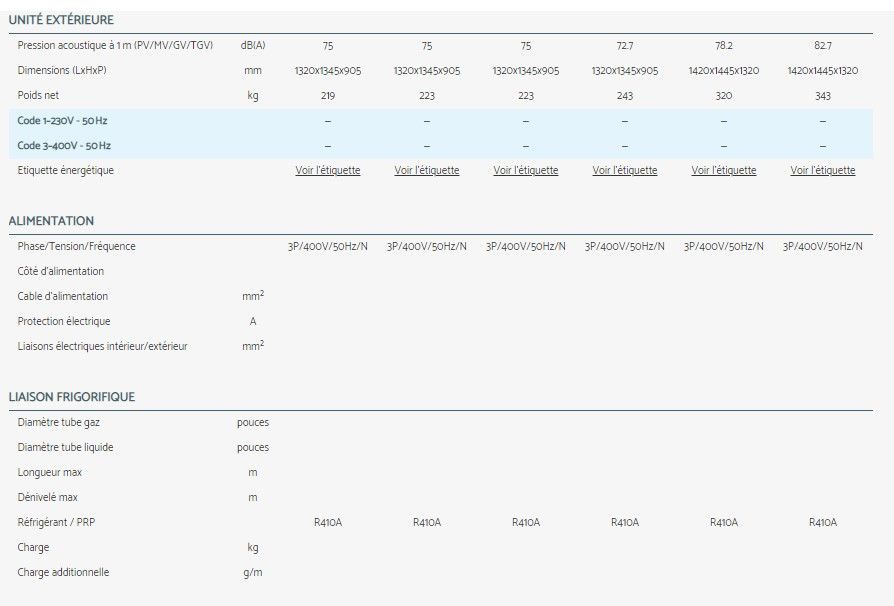The width and height of the screenshot is (894, 606).
Task: Open the Voir l'étiquette link in the 343 kg column
Action: (822, 171)
